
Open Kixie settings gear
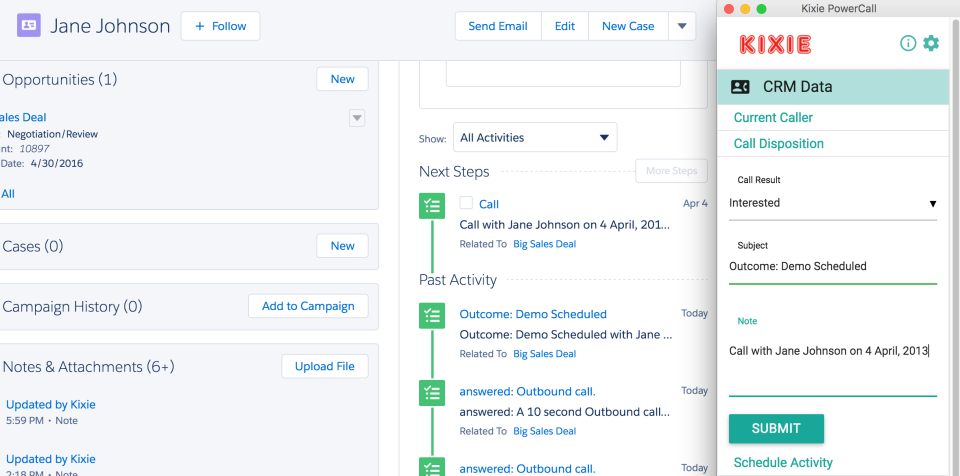tap(931, 43)
